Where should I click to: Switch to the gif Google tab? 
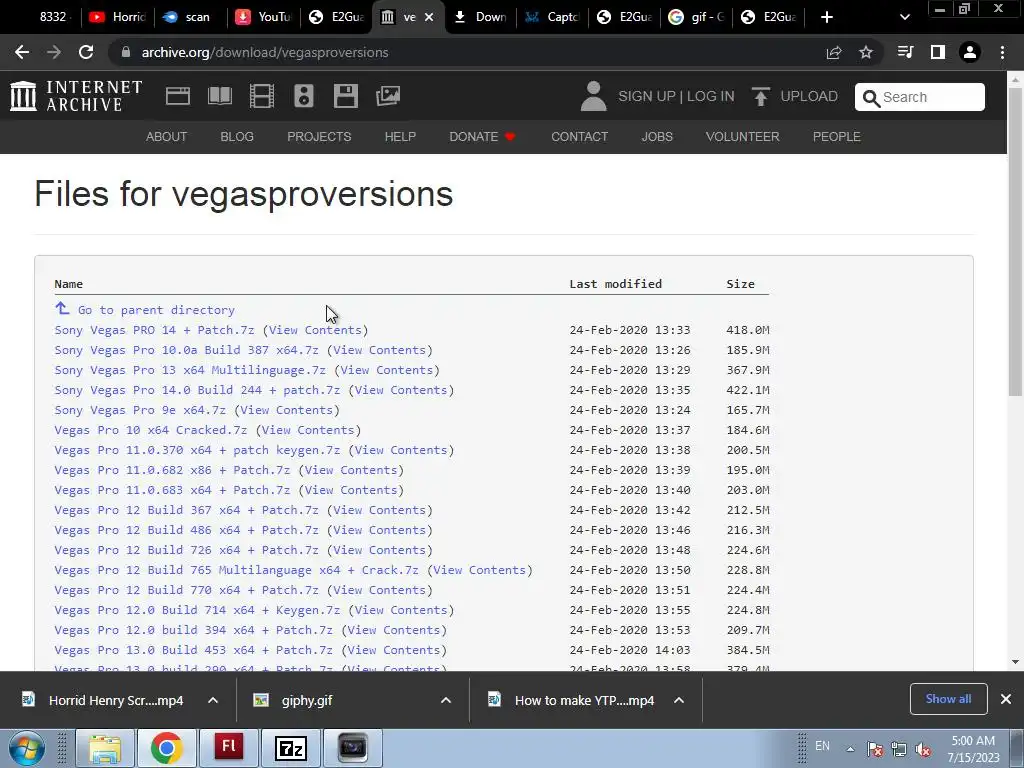(x=697, y=17)
